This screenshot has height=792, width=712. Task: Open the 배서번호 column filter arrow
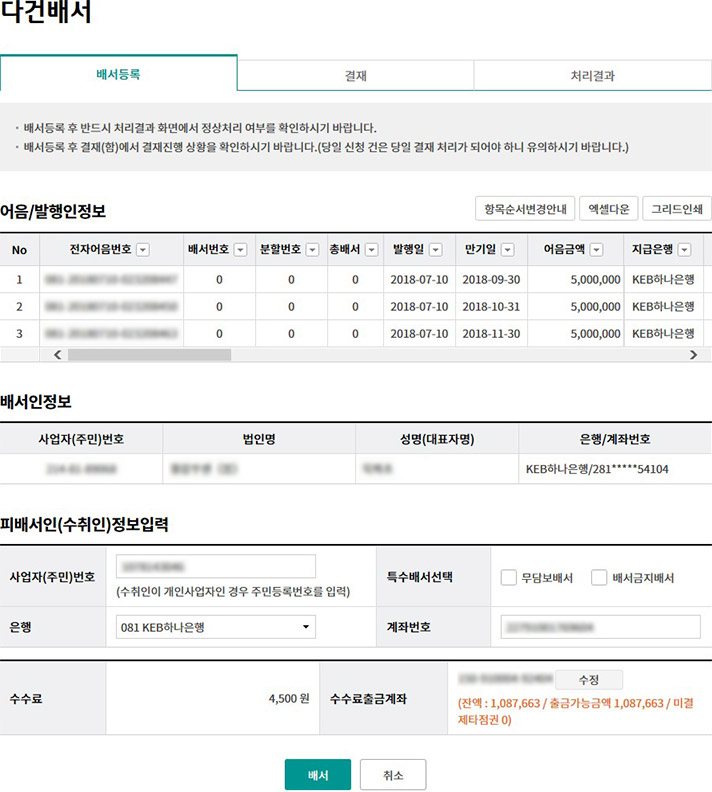click(x=240, y=250)
